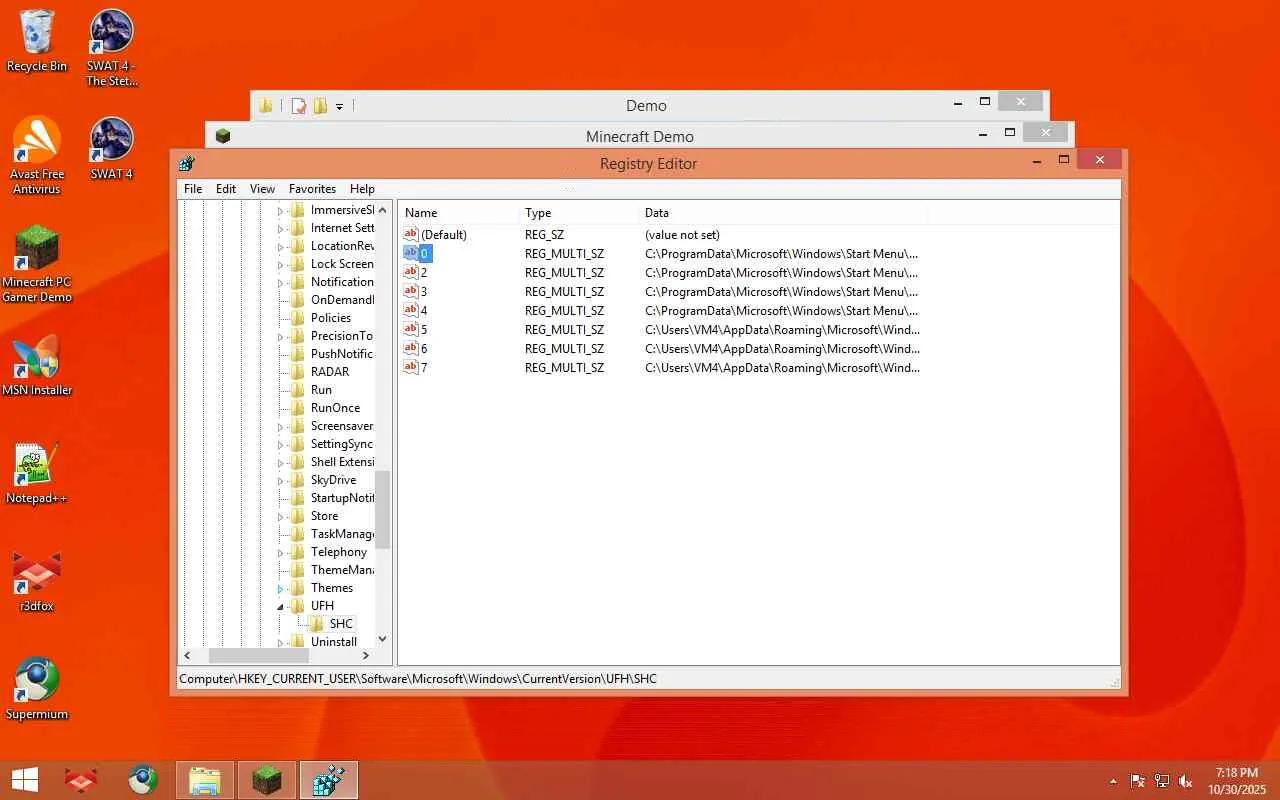Collapse the UFH registry key

tap(281, 606)
